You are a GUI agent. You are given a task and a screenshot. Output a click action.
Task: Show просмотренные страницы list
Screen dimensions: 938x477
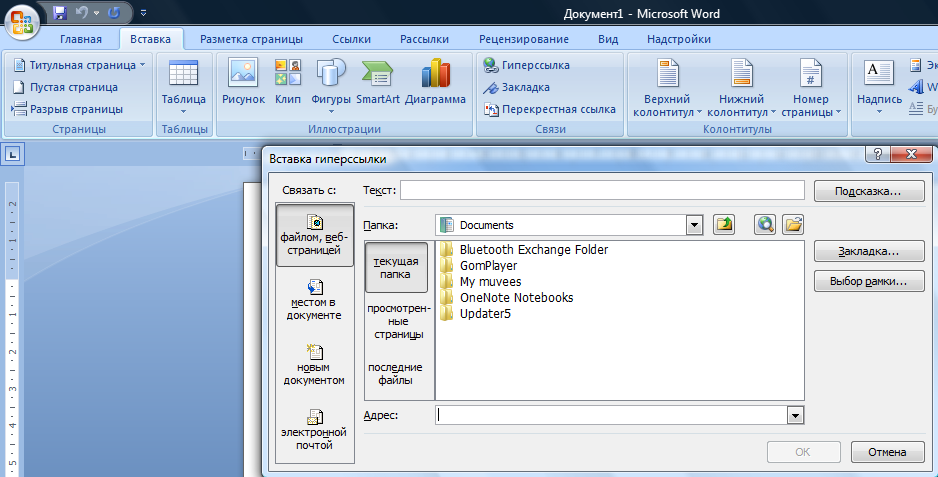click(399, 321)
